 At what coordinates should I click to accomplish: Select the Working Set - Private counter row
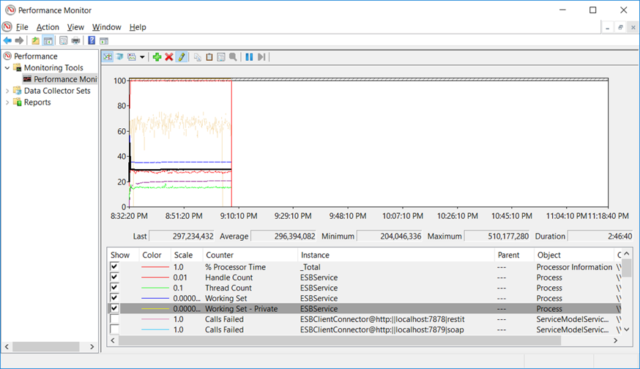click(365, 309)
